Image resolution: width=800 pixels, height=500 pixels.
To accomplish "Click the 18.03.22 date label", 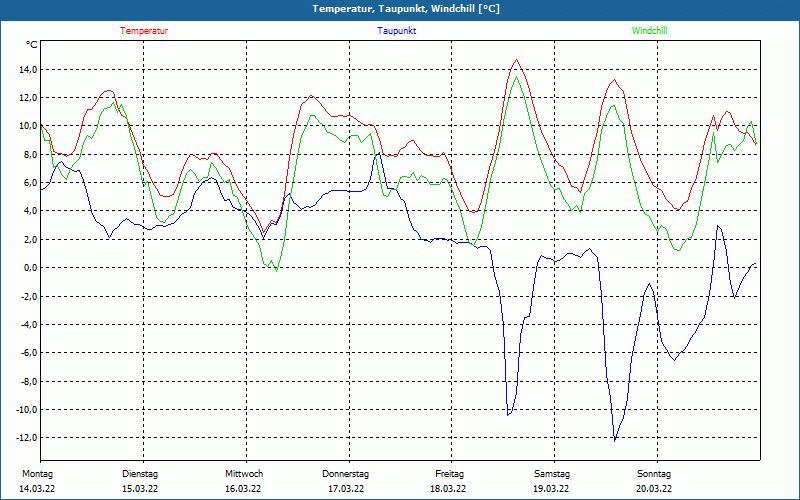I will pos(448,489).
